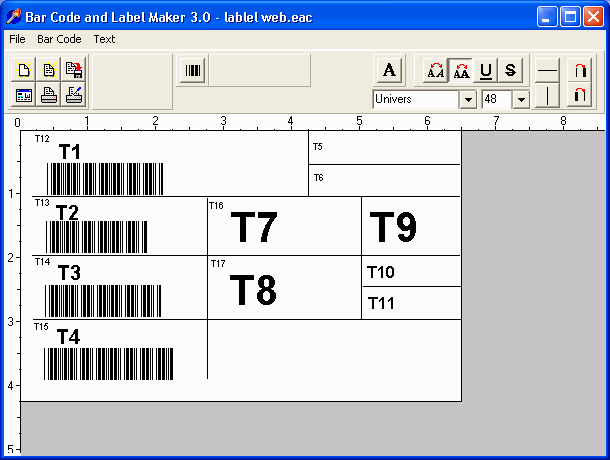Image resolution: width=610 pixels, height=460 pixels.
Task: Open the Text menu
Action: pyautogui.click(x=104, y=39)
